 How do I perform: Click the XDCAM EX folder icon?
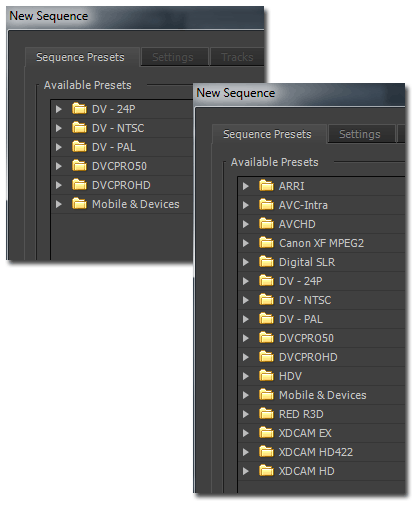[x=266, y=432]
